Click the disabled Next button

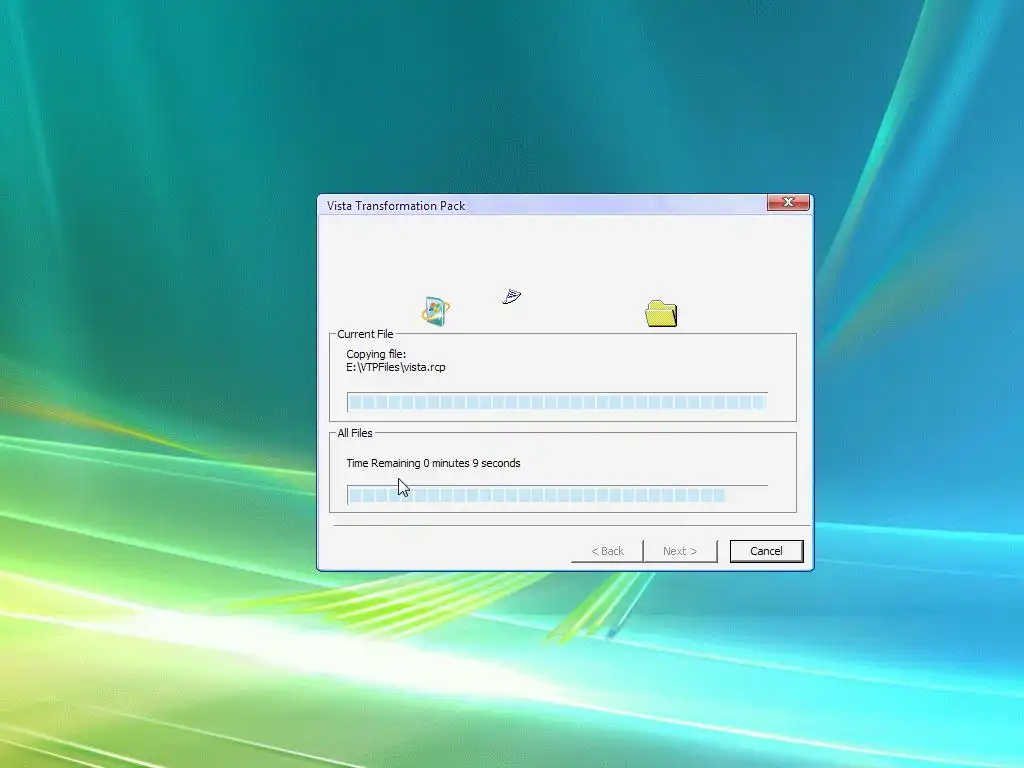[x=680, y=551]
